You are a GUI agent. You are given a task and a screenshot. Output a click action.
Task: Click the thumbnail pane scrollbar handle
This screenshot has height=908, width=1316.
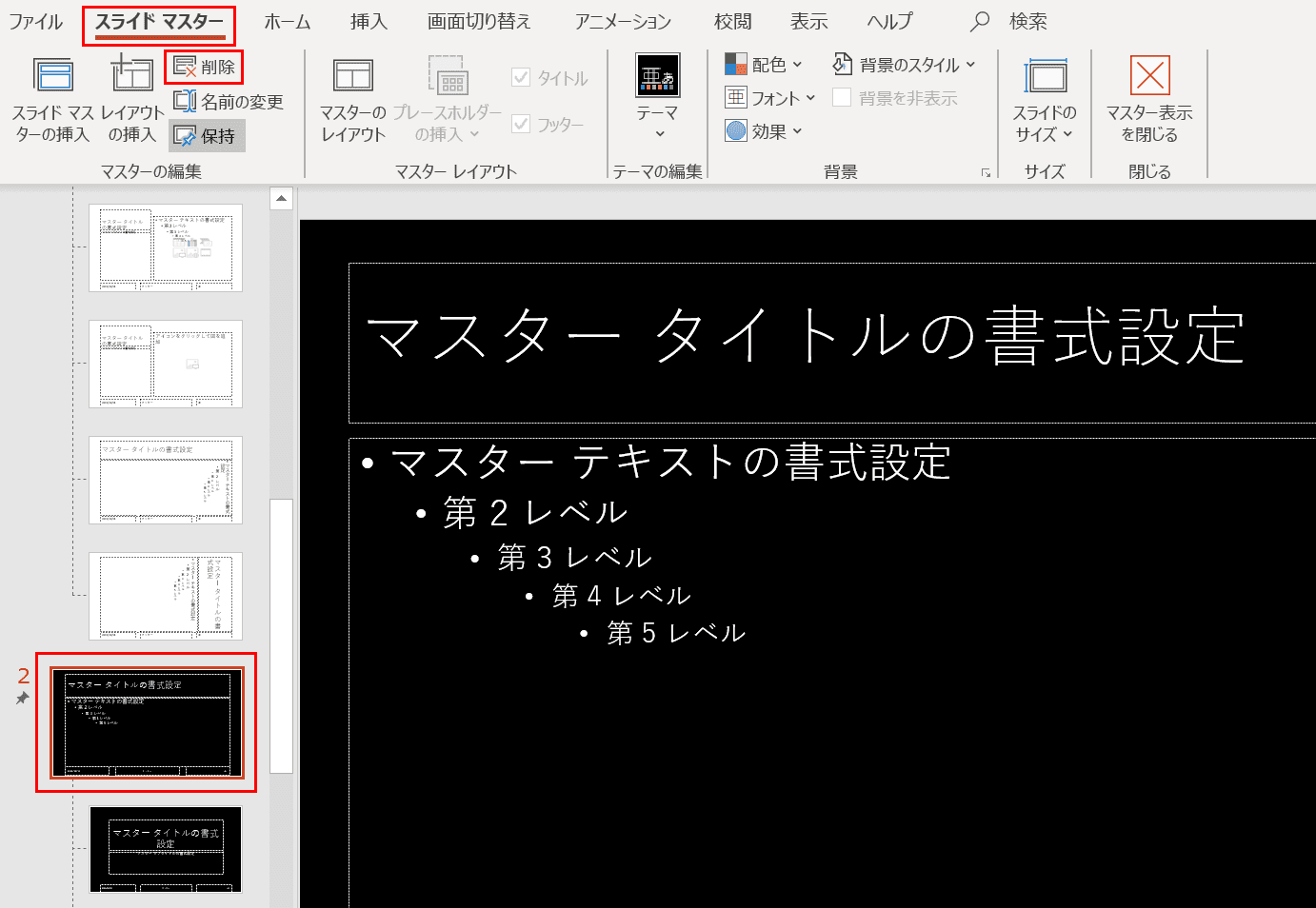click(281, 635)
